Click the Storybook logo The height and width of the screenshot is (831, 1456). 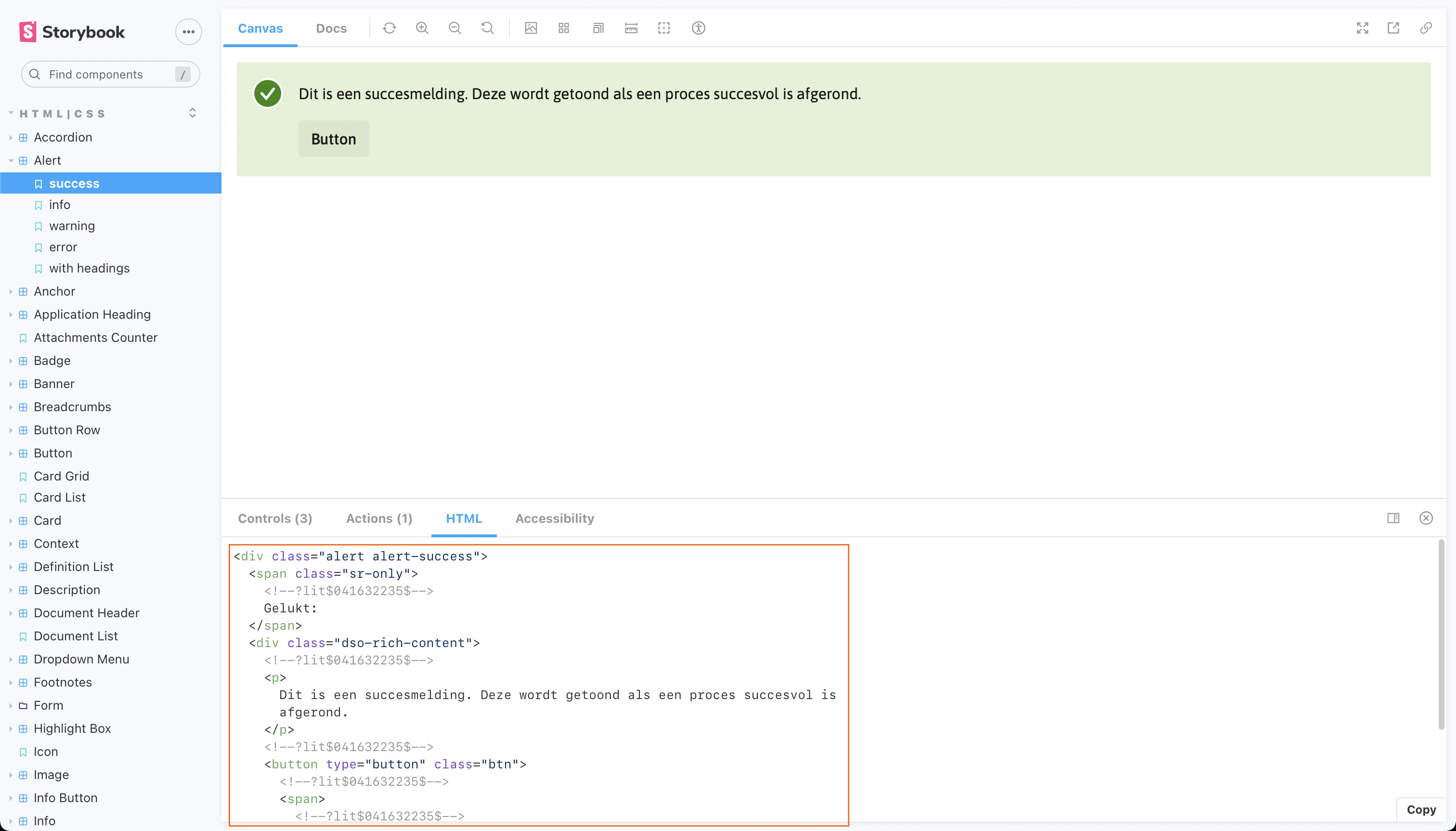click(72, 32)
